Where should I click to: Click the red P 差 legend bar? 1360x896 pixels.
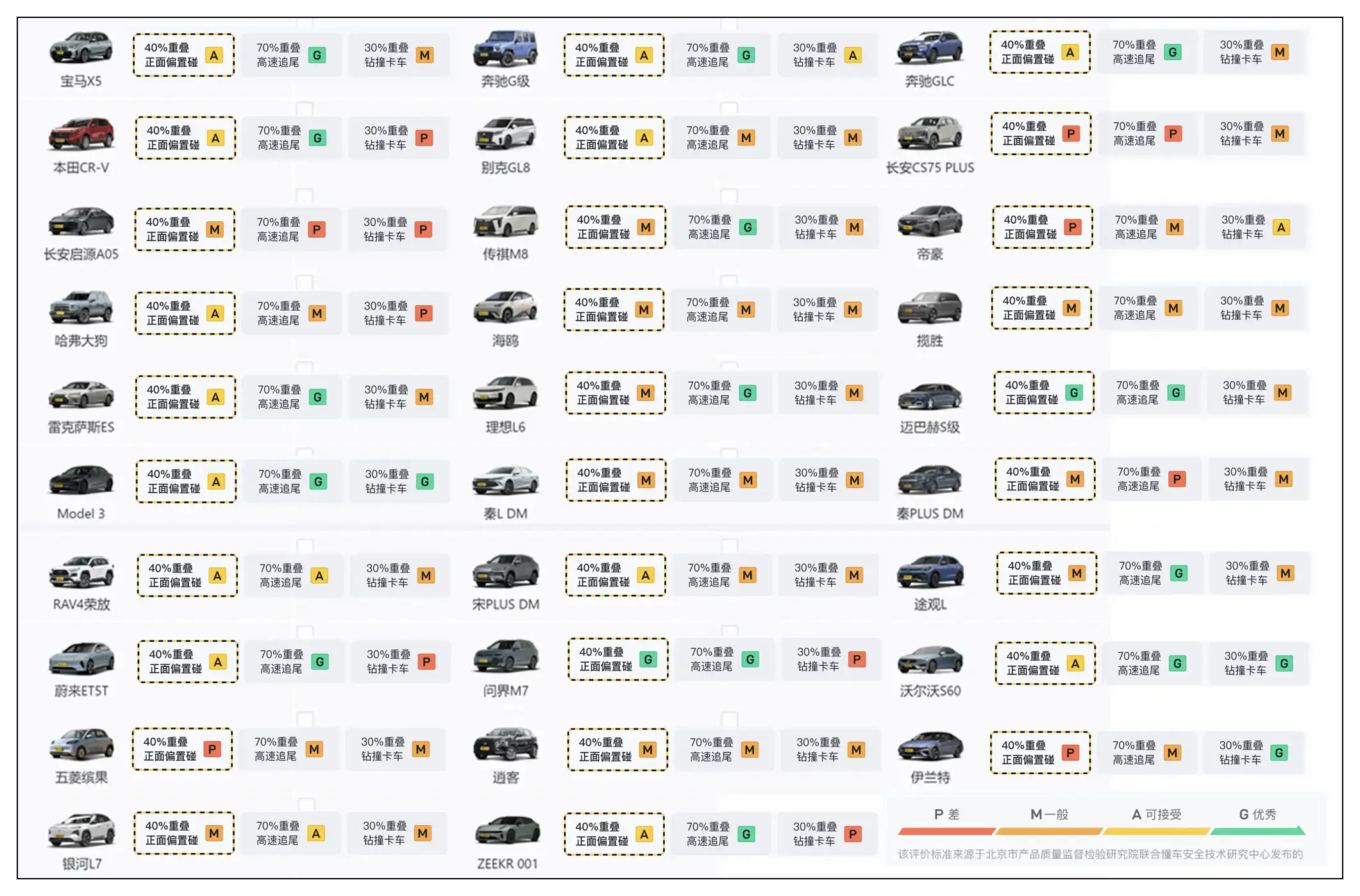[946, 831]
